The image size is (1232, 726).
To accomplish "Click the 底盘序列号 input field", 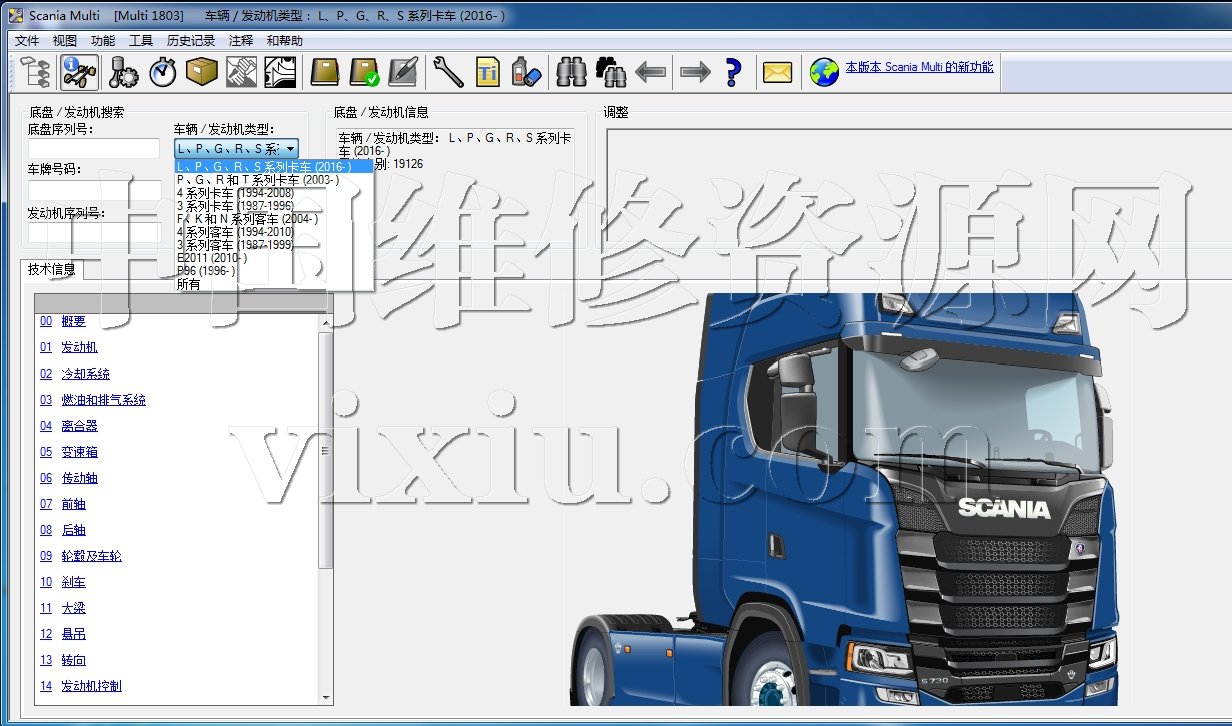I will pos(94,149).
